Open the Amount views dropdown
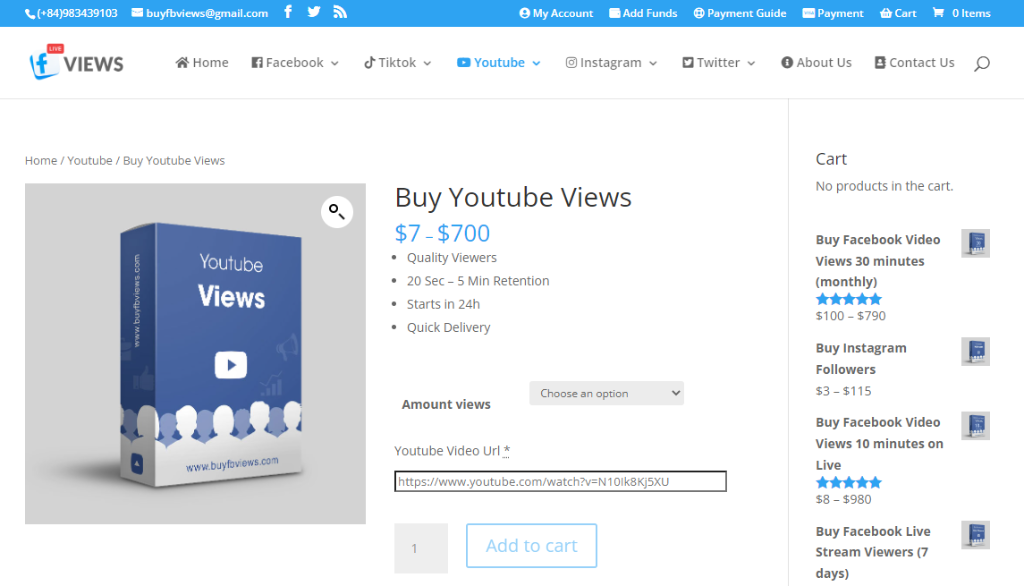 pyautogui.click(x=607, y=393)
